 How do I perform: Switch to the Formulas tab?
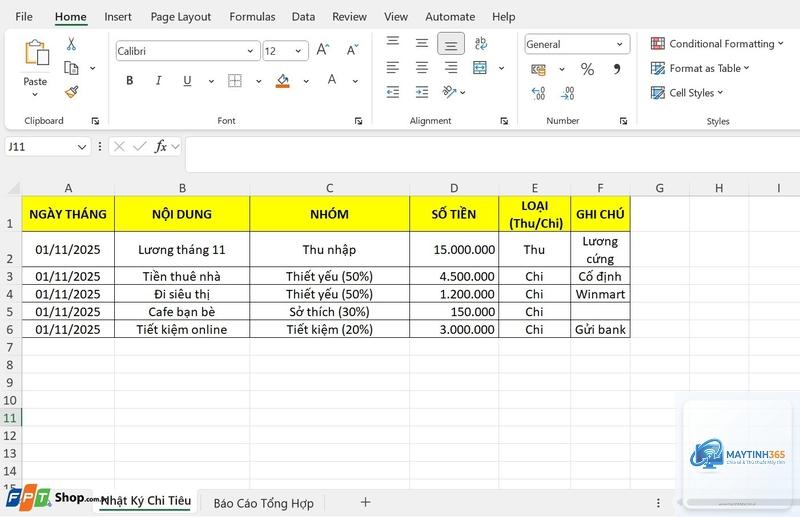tap(252, 17)
